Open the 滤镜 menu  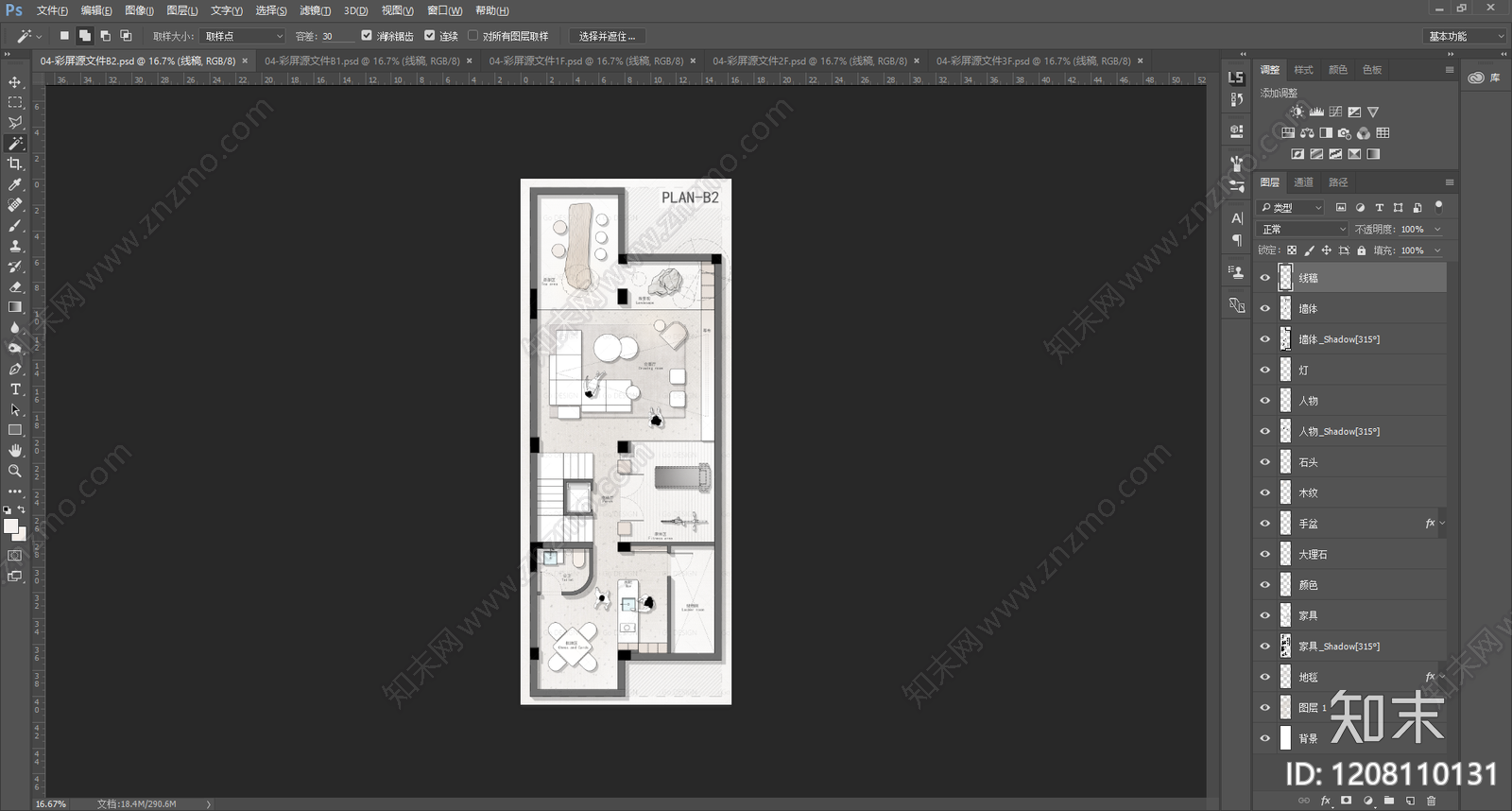(x=315, y=10)
